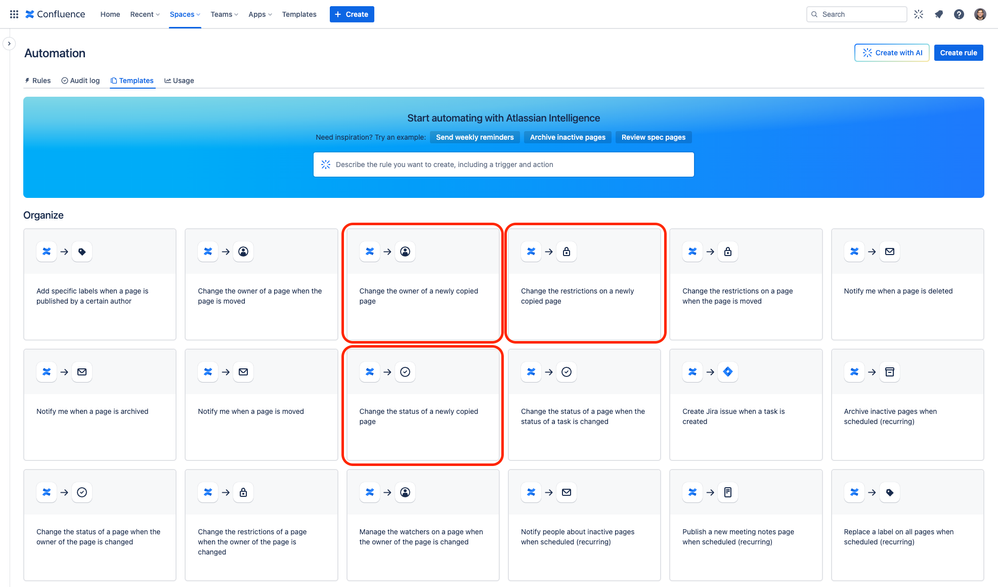Click Jira diamond icon on 'Create Jira issue' card

(x=727, y=372)
